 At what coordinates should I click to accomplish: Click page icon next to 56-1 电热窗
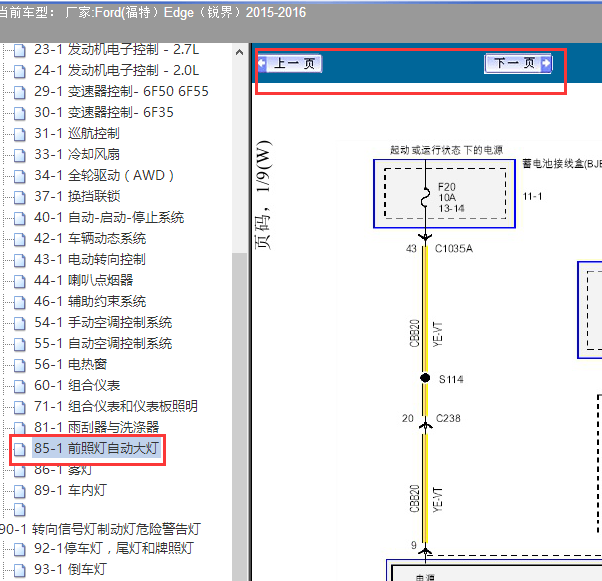20,365
